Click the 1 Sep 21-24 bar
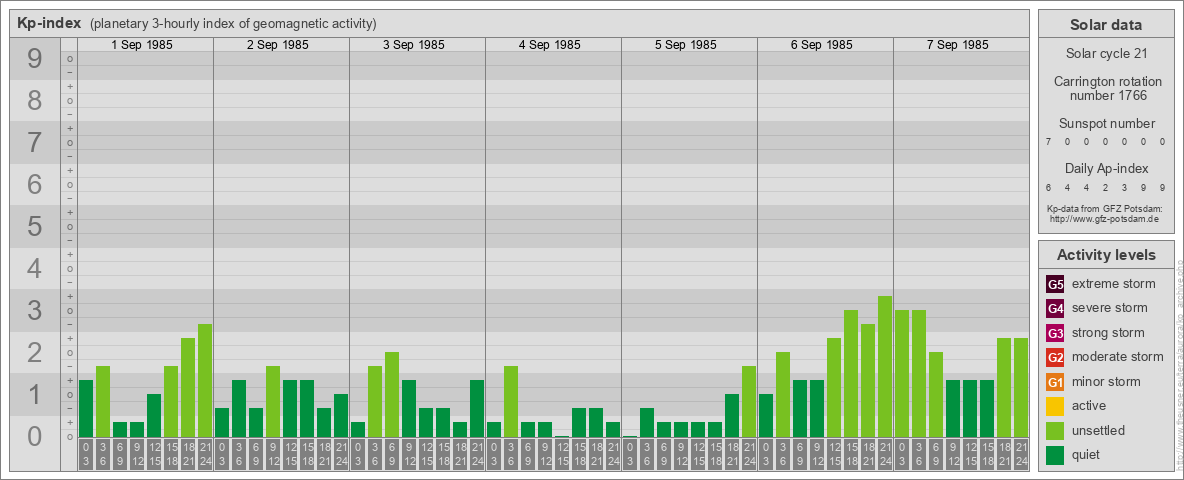Viewport: 1184px width, 480px height. point(205,380)
